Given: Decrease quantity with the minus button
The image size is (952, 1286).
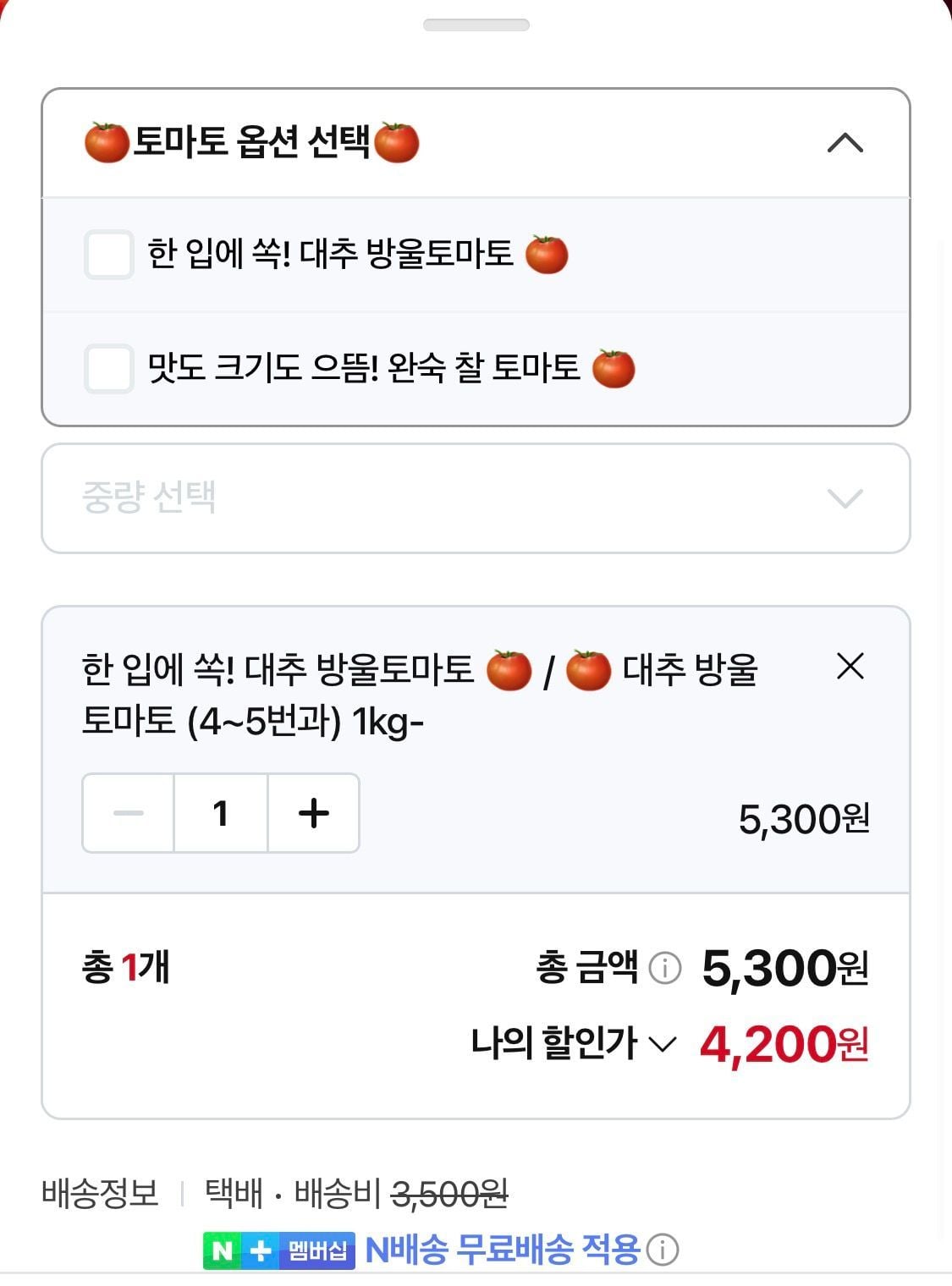Looking at the screenshot, I should tap(129, 813).
